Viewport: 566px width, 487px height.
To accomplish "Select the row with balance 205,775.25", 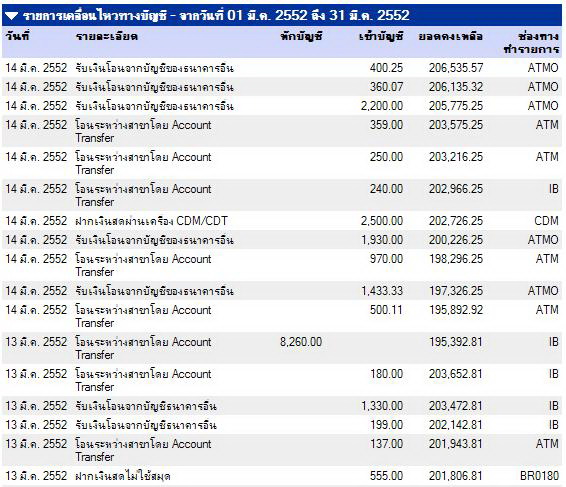I will coord(282,106).
